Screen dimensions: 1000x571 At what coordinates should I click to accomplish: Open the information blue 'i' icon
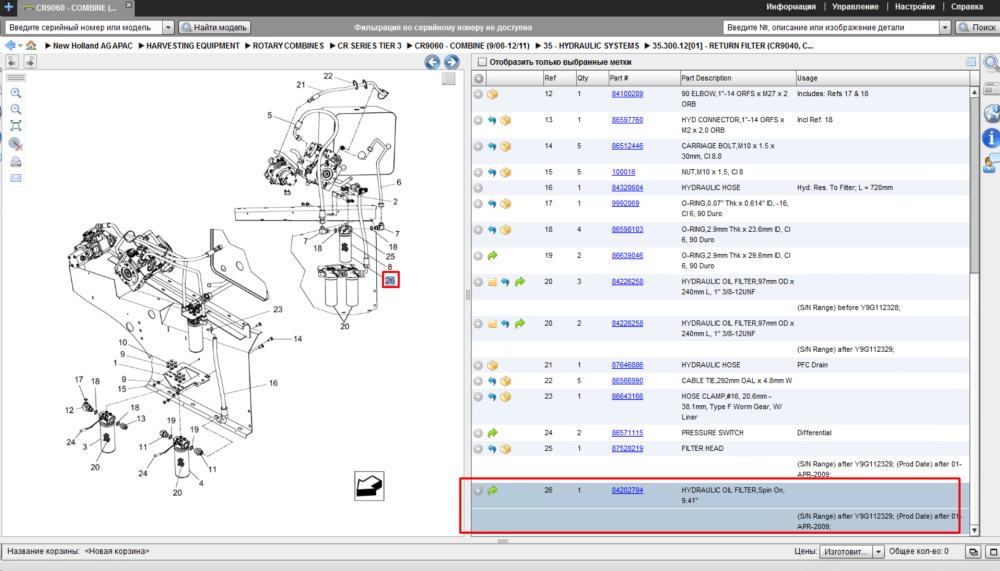coord(992,137)
